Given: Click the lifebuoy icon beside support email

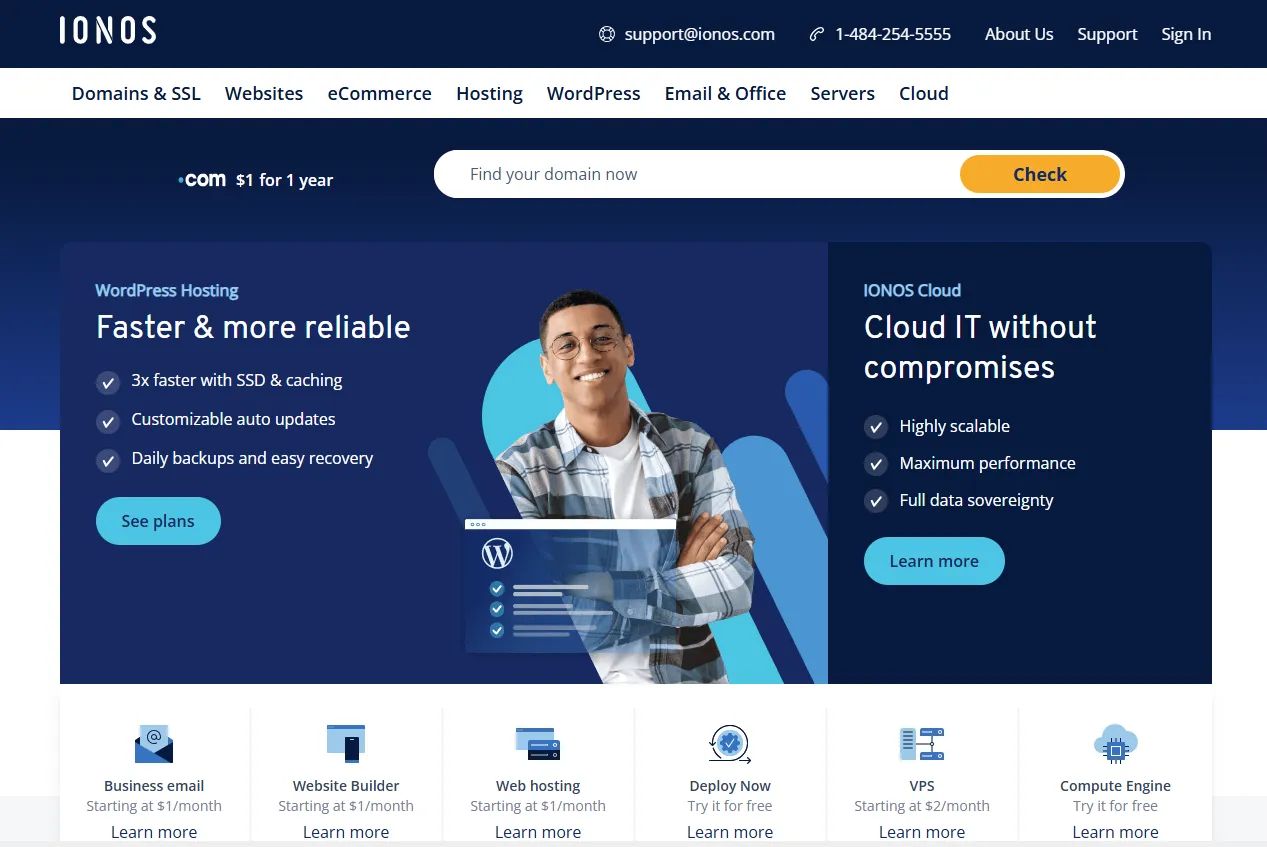Looking at the screenshot, I should (x=606, y=33).
